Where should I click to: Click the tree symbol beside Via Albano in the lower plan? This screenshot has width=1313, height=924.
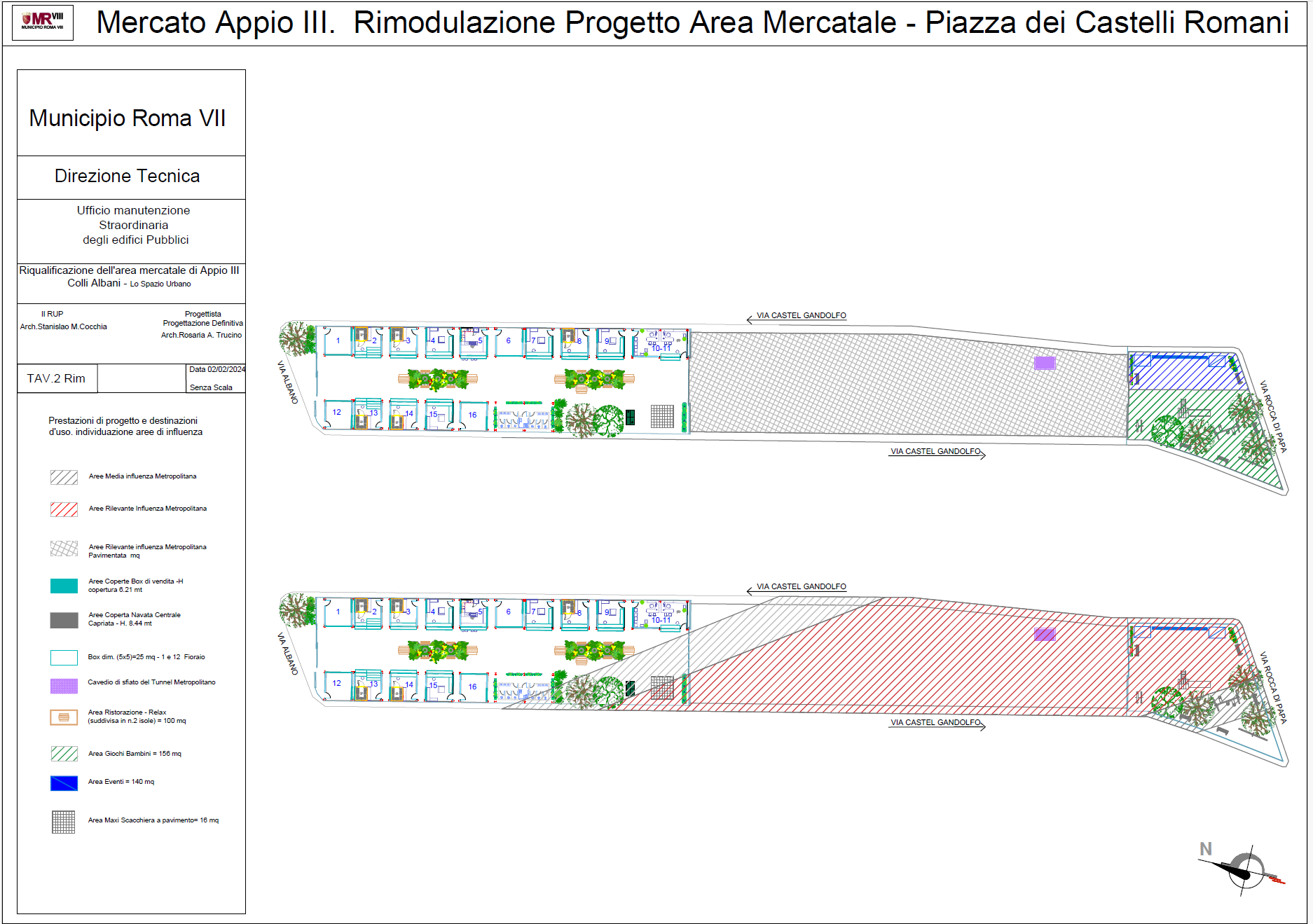point(297,610)
